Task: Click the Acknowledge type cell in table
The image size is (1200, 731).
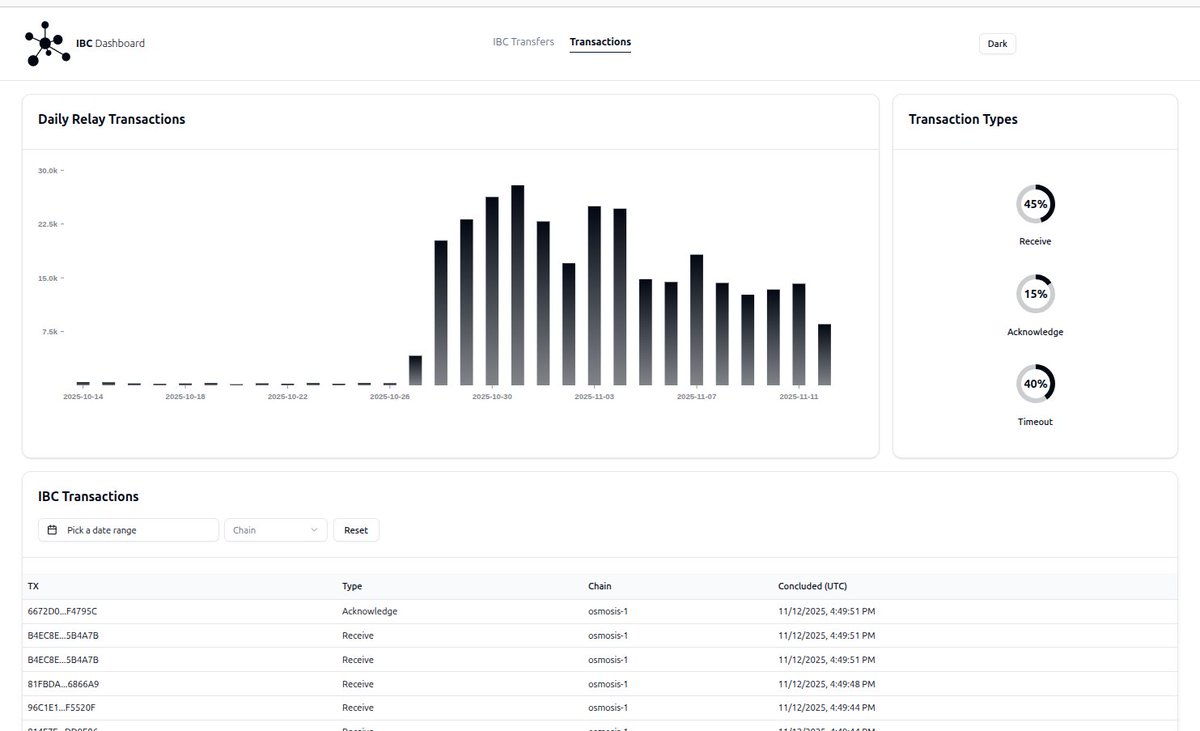Action: click(x=369, y=611)
